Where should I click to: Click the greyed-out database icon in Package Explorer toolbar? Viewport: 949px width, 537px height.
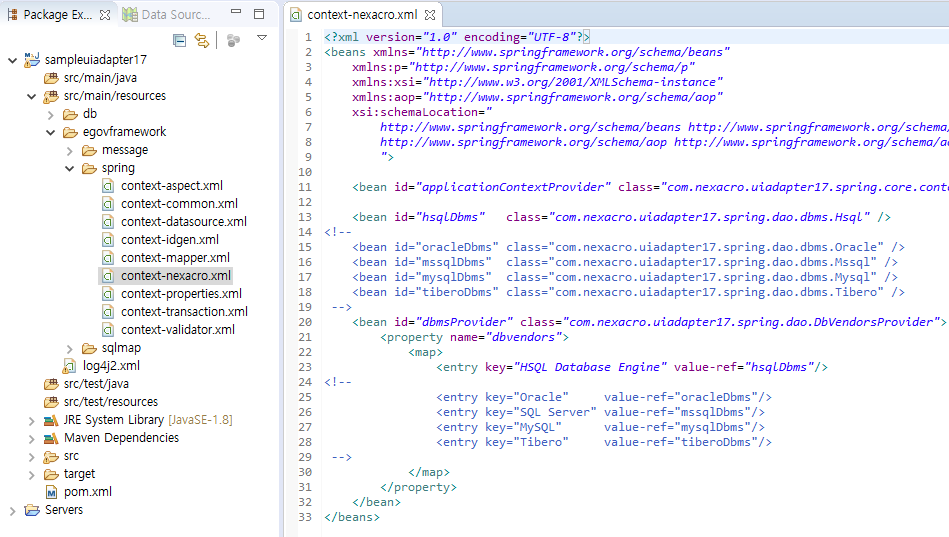click(233, 40)
